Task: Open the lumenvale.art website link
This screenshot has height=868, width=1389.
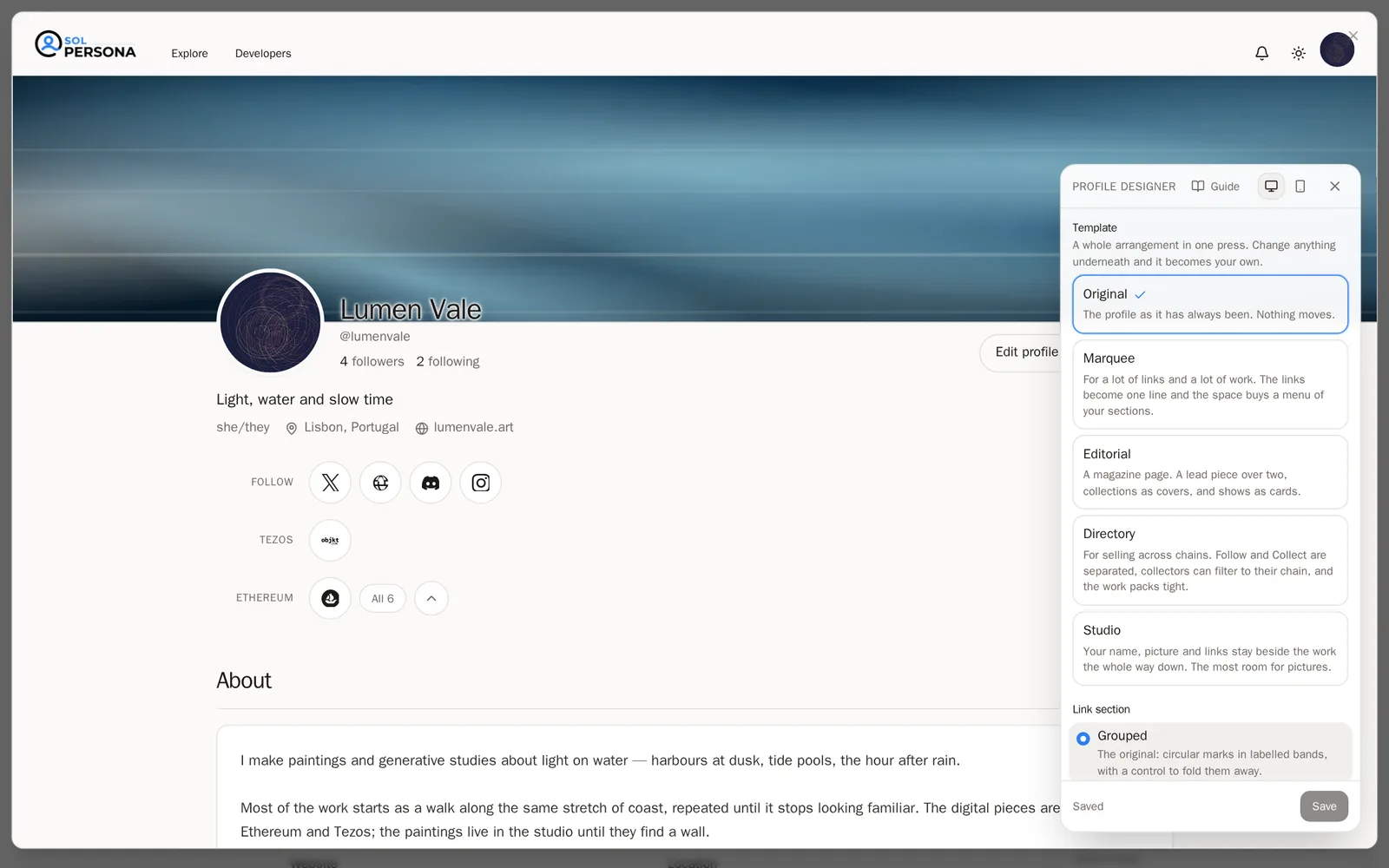Action: (x=464, y=427)
